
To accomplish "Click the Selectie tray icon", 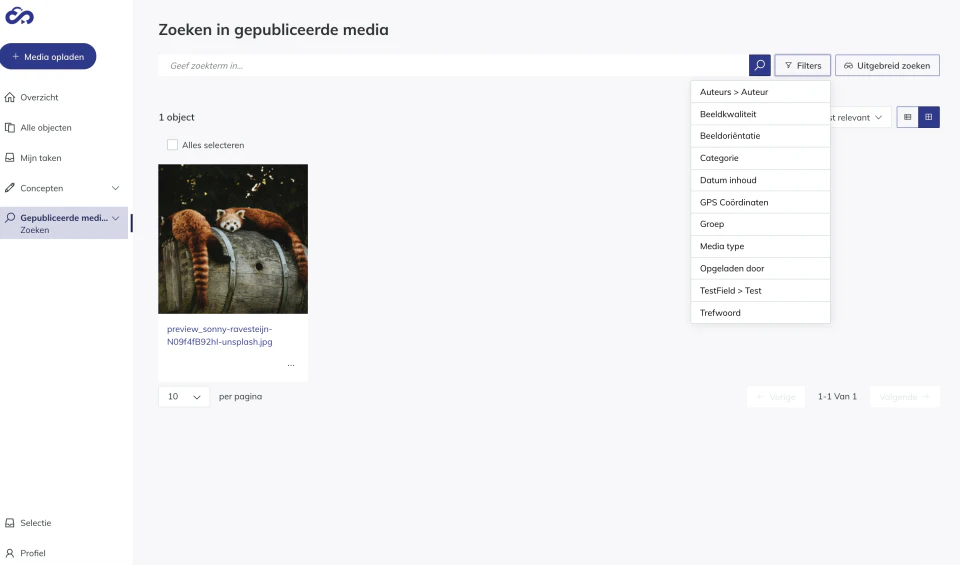I will tap(10, 523).
